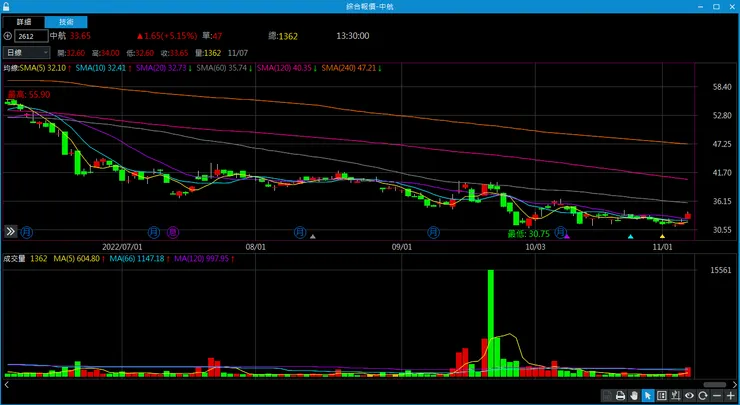This screenshot has width=740, height=405.
Task: Click the indicator settings chart icon
Action: [x=675, y=396]
